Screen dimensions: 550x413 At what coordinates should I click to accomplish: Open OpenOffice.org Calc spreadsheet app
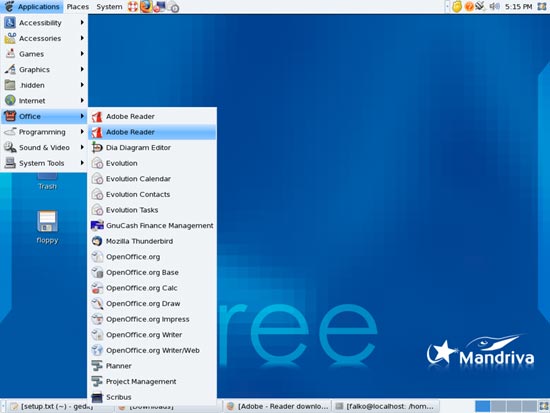(152, 288)
